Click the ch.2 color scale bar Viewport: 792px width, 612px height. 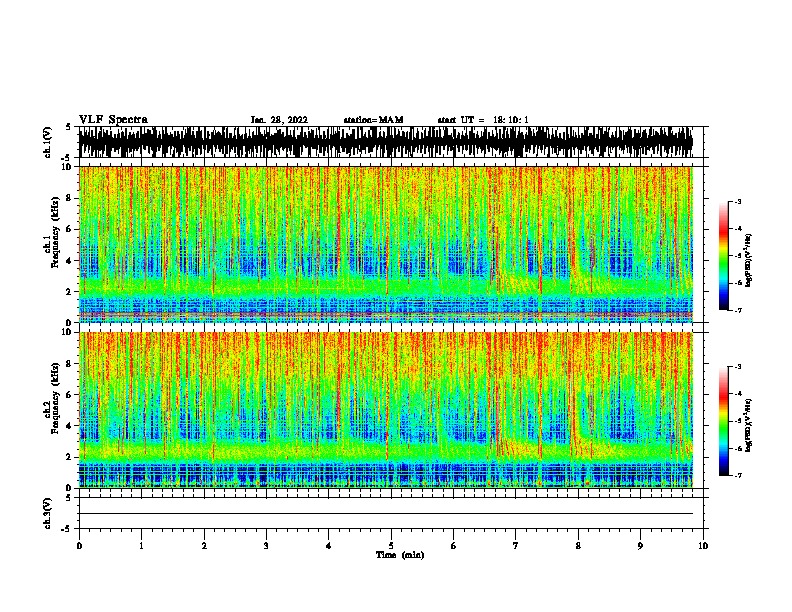724,421
